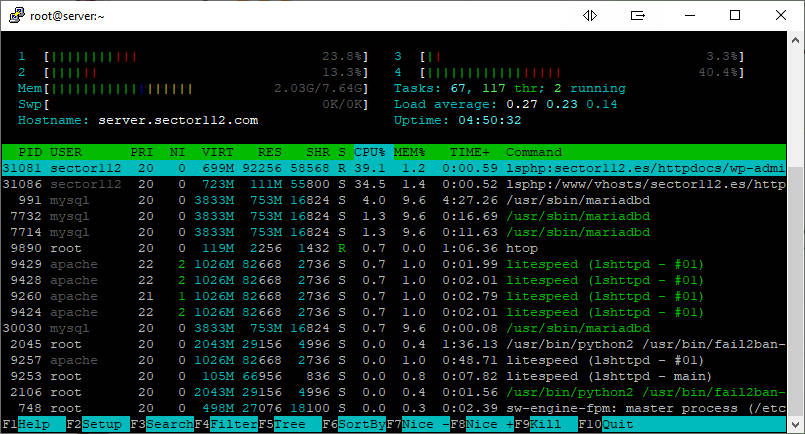Click the Uptime 04:50:32 text

tap(457, 120)
